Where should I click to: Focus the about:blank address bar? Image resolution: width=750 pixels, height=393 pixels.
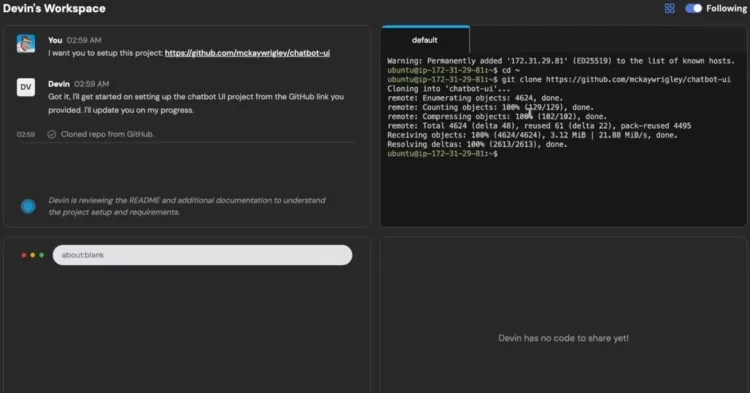point(202,255)
